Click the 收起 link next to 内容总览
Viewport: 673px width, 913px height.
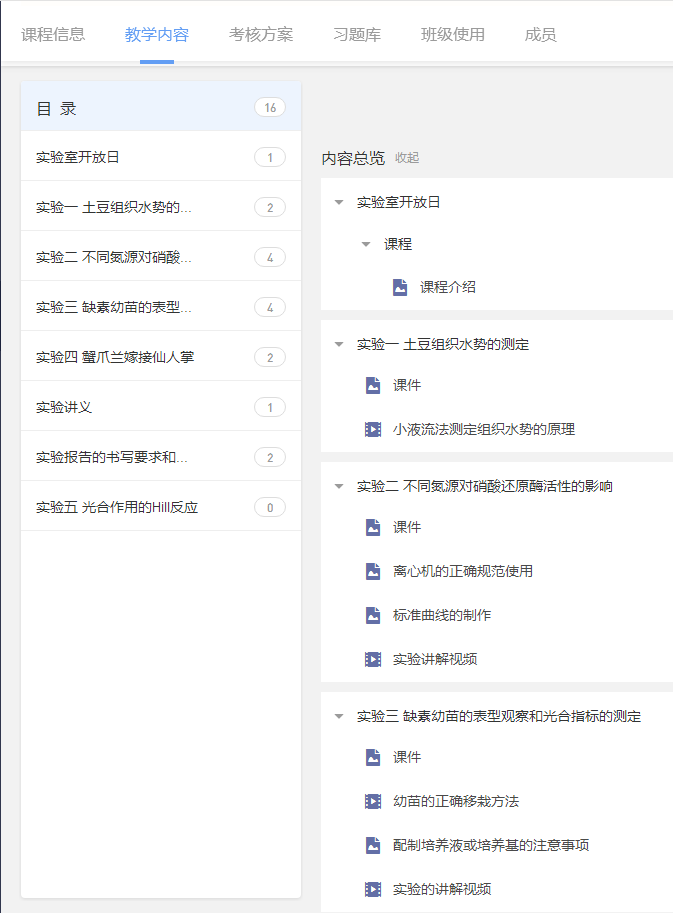407,158
